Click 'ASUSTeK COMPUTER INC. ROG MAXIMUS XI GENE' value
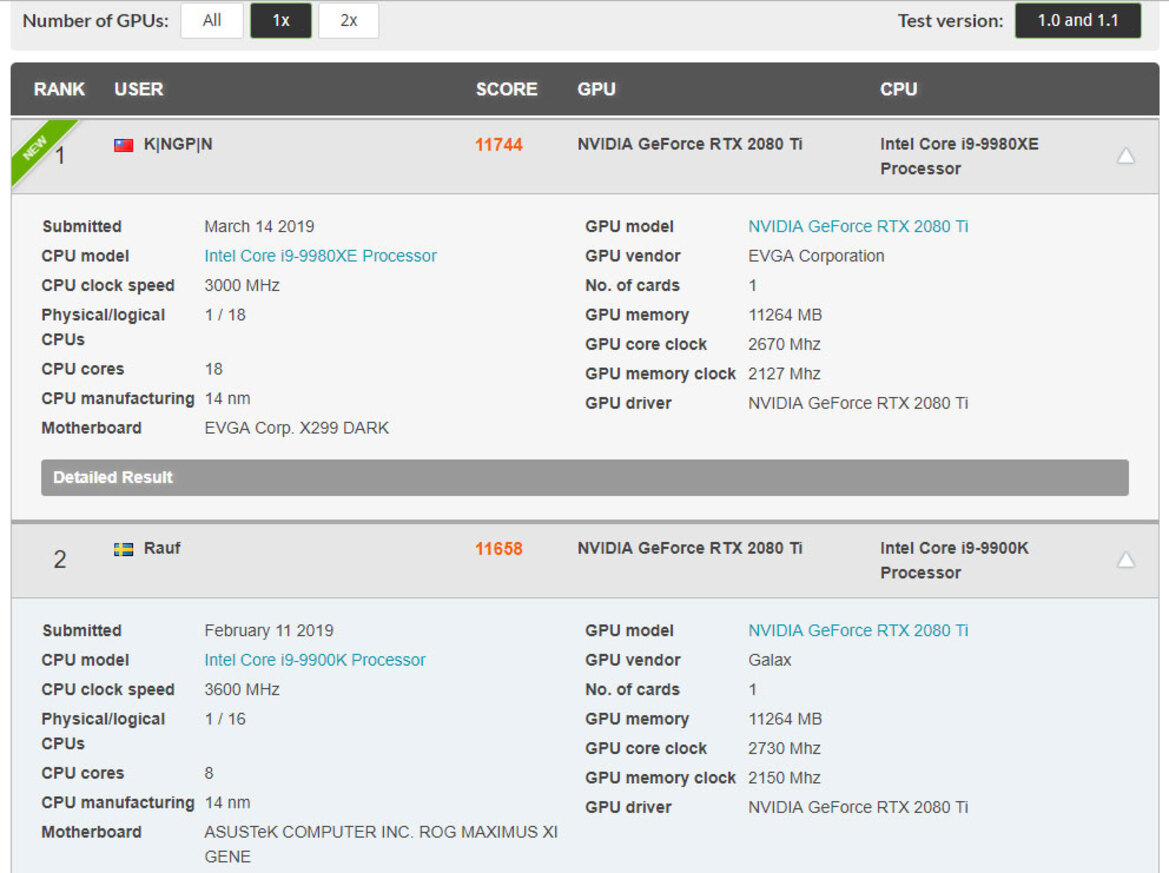 (381, 844)
